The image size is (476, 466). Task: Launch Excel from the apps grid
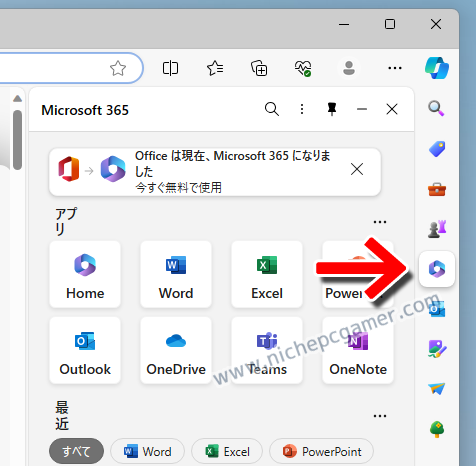click(x=267, y=274)
